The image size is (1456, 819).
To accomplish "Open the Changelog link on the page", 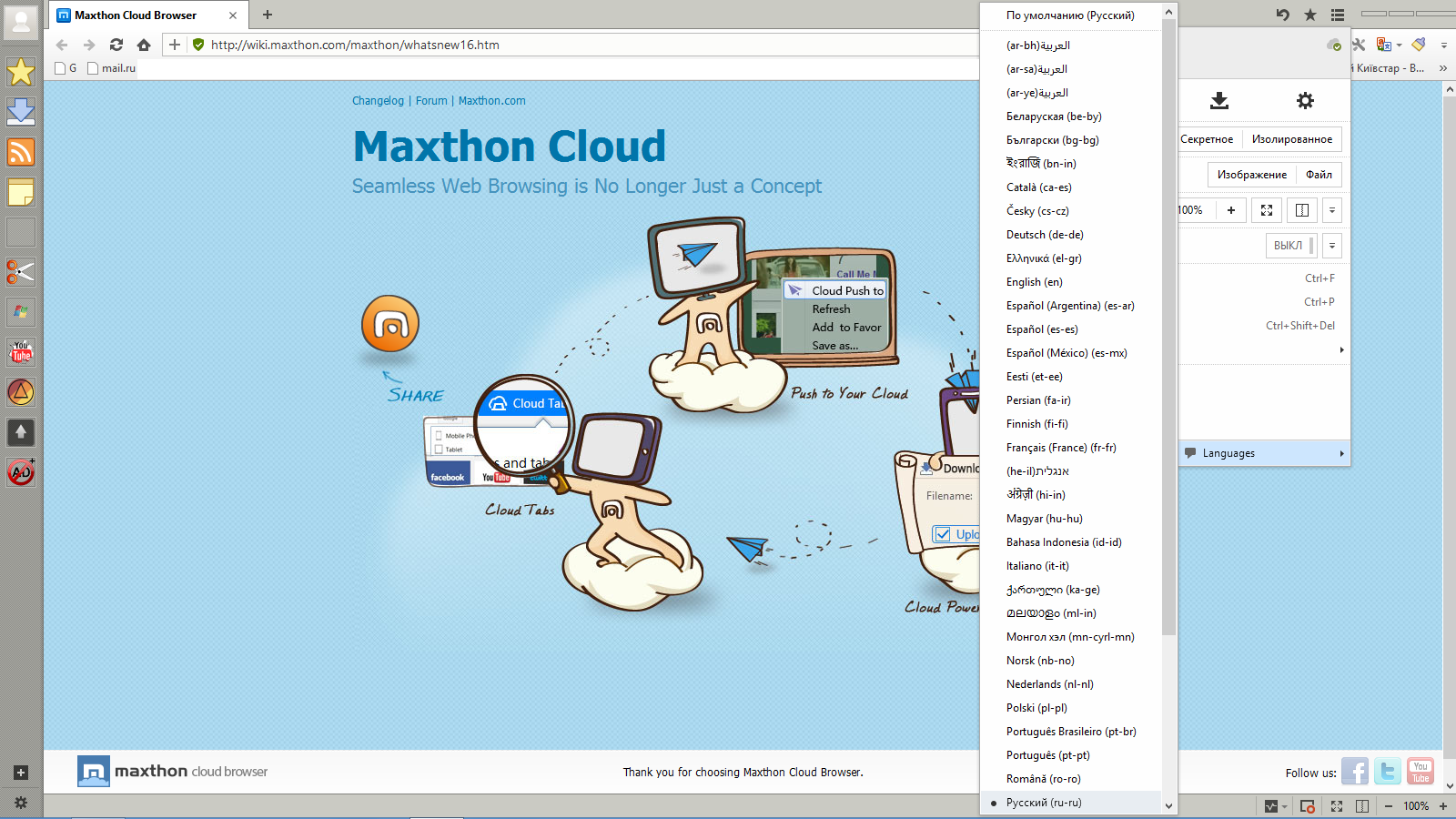I will click(x=378, y=101).
